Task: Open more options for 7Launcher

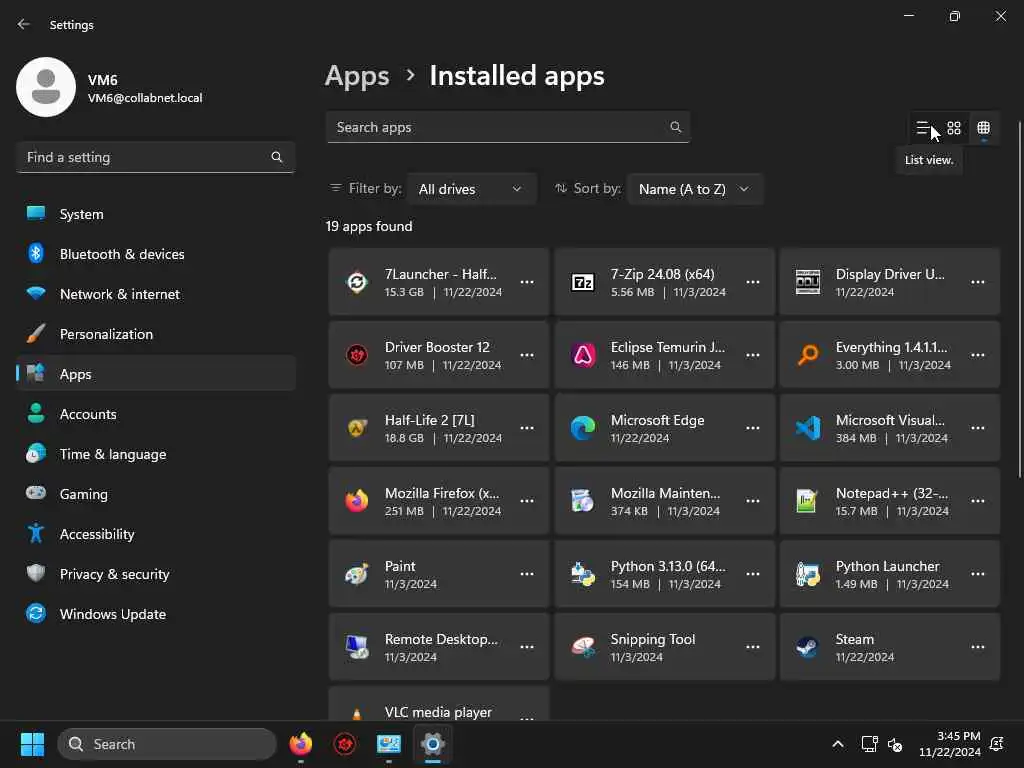Action: pyautogui.click(x=527, y=282)
